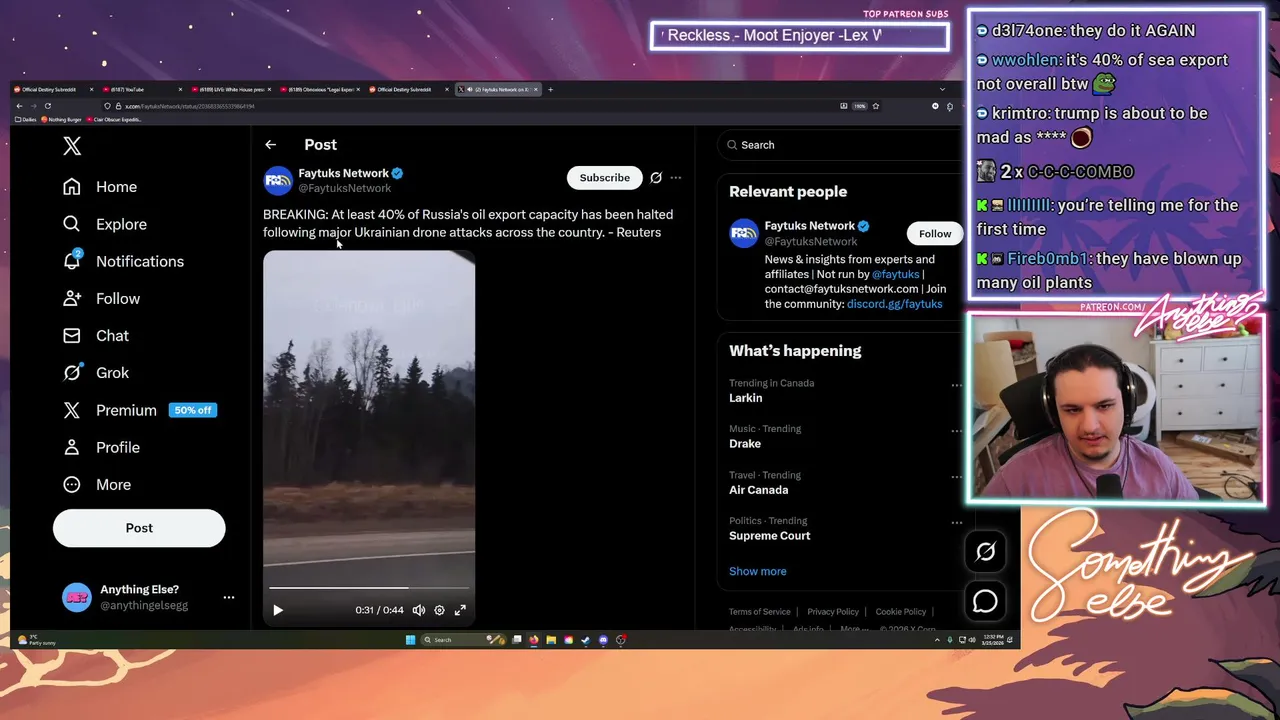Open the Privacy Policy link
The image size is (1280, 720).
tap(833, 612)
